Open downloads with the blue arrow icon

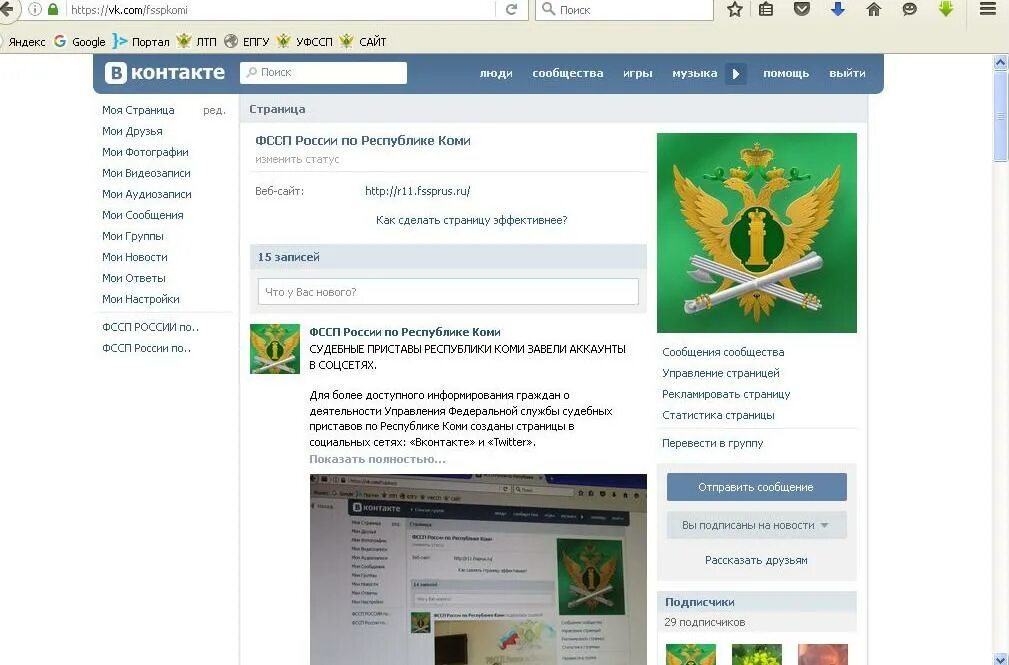point(838,9)
